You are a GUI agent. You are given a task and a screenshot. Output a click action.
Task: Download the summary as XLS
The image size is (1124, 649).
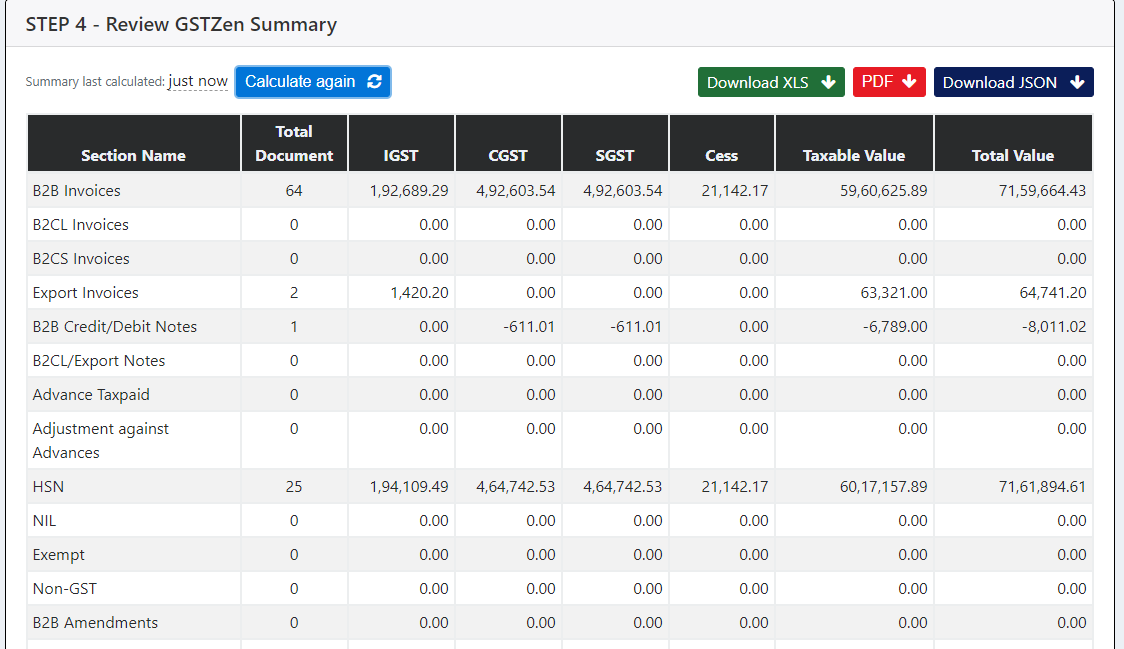tap(770, 83)
